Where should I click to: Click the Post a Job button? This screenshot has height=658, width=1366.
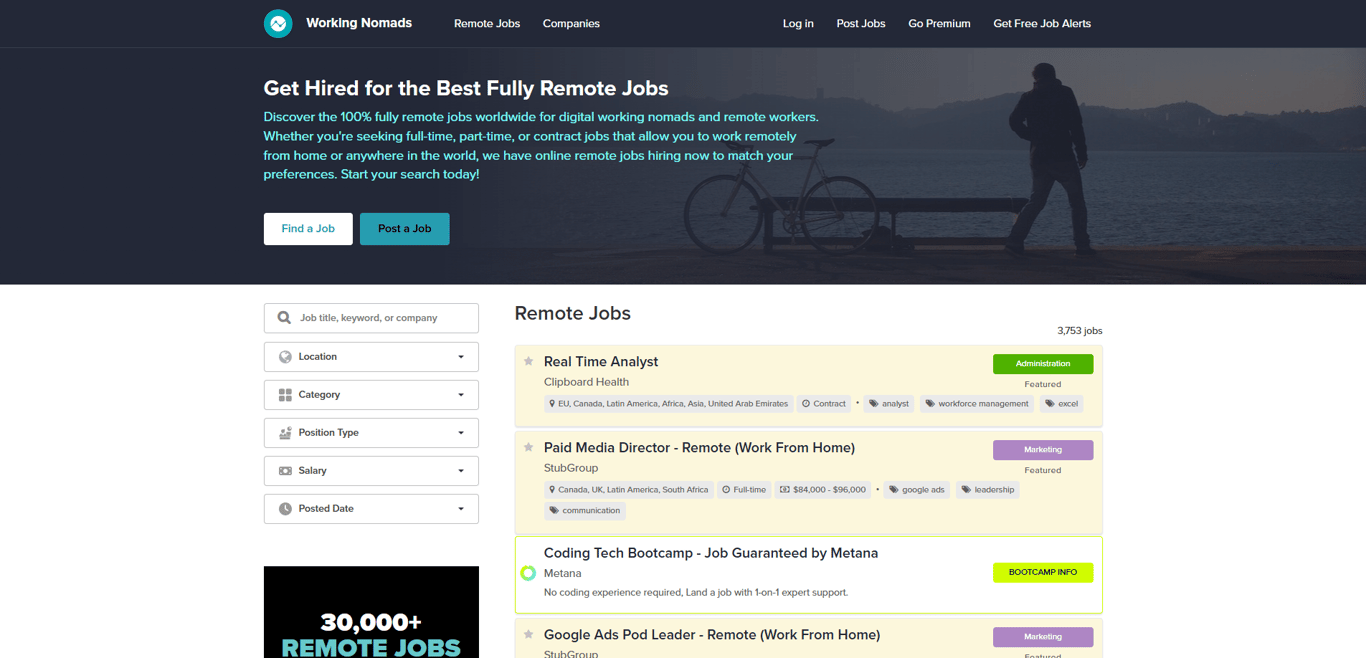tap(405, 229)
